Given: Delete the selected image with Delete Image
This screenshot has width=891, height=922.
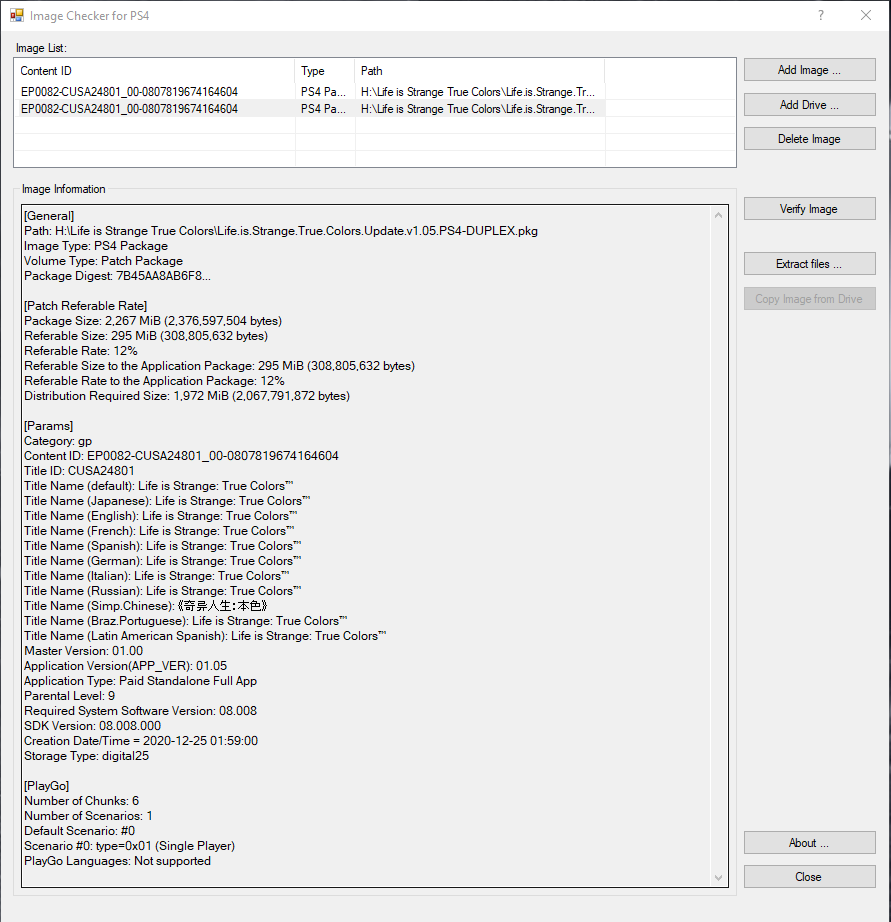Looking at the screenshot, I should 809,139.
